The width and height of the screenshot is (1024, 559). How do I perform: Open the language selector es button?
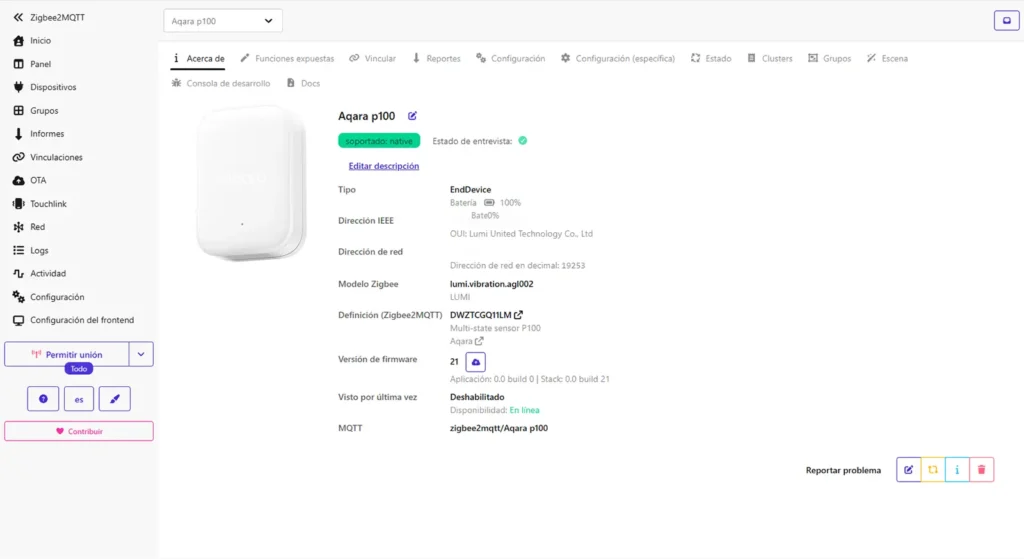pos(79,399)
